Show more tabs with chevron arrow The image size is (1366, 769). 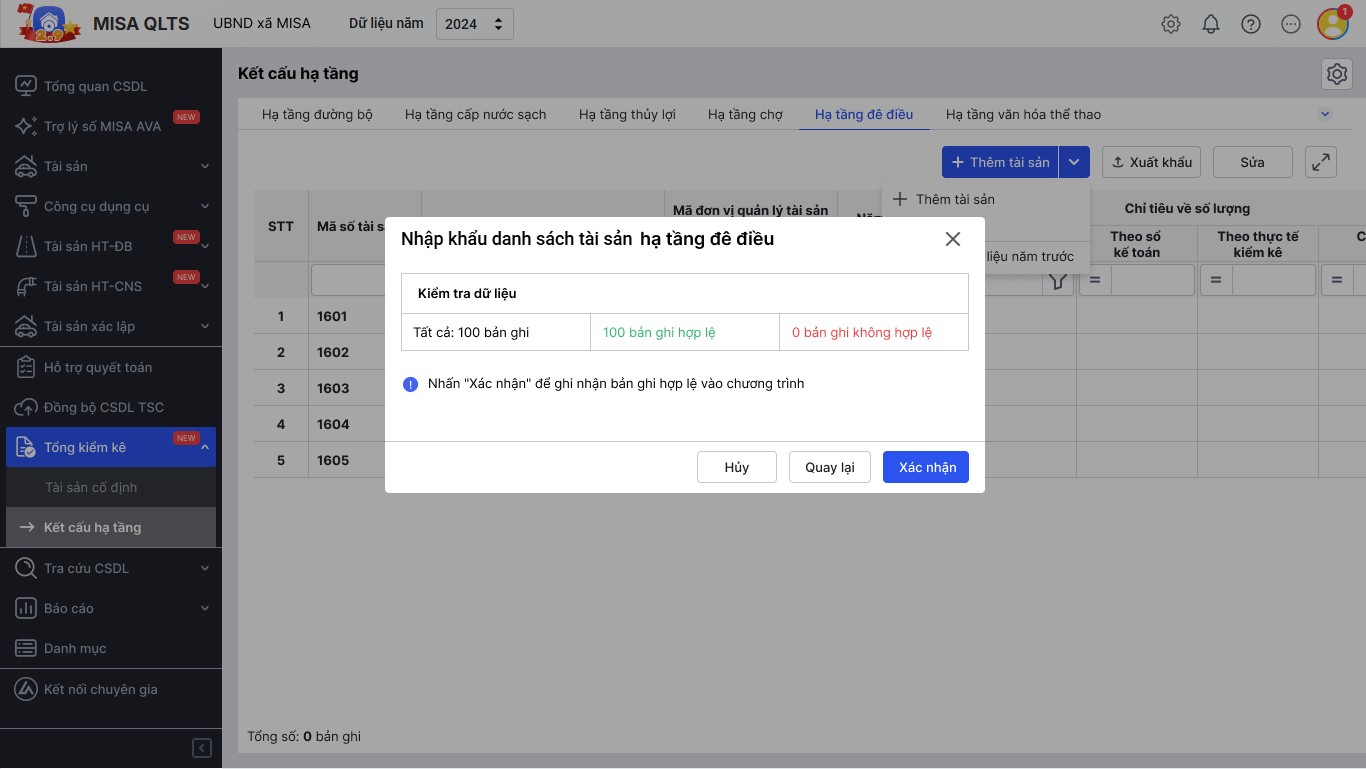1325,114
